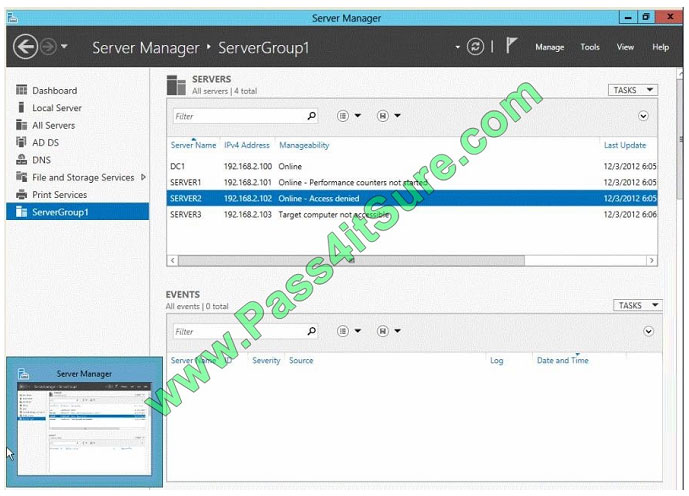
Task: Open the navigation history dropdown arrow
Action: (64, 46)
